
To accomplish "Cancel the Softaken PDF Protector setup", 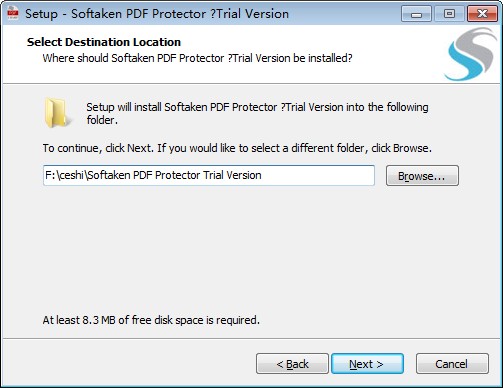I will pos(452,364).
